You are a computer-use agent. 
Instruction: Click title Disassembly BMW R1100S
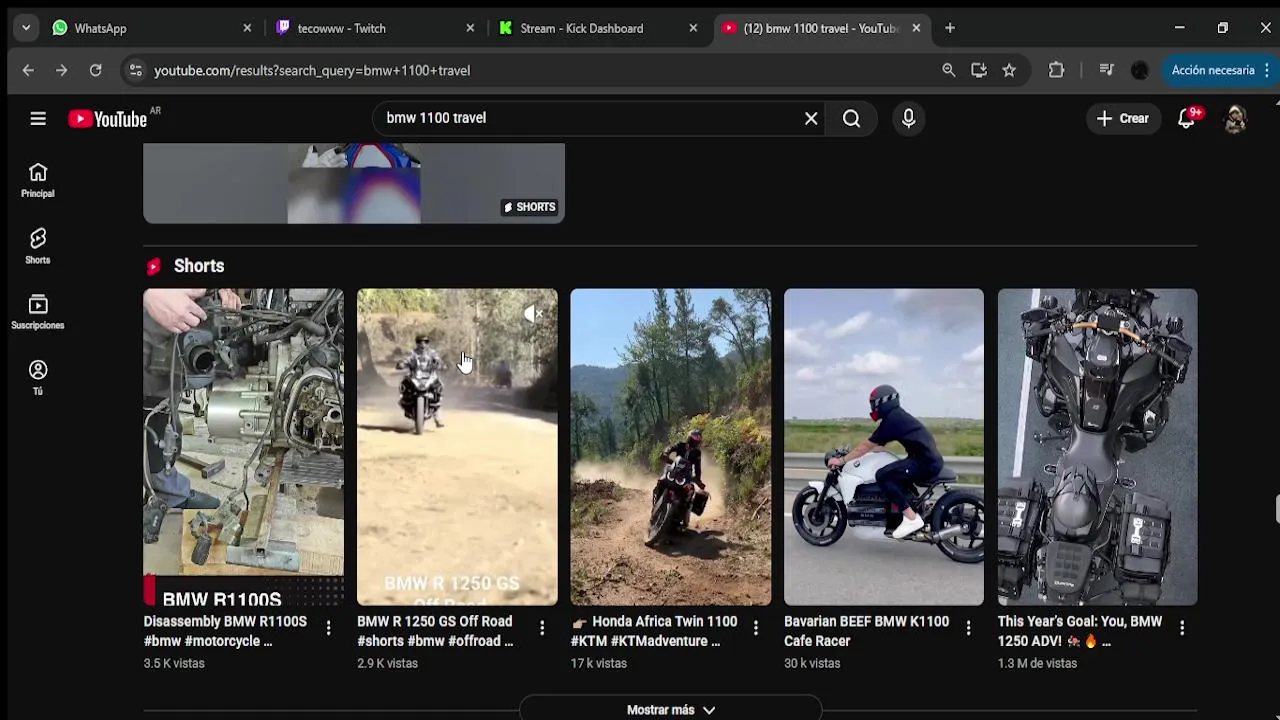coord(225,631)
